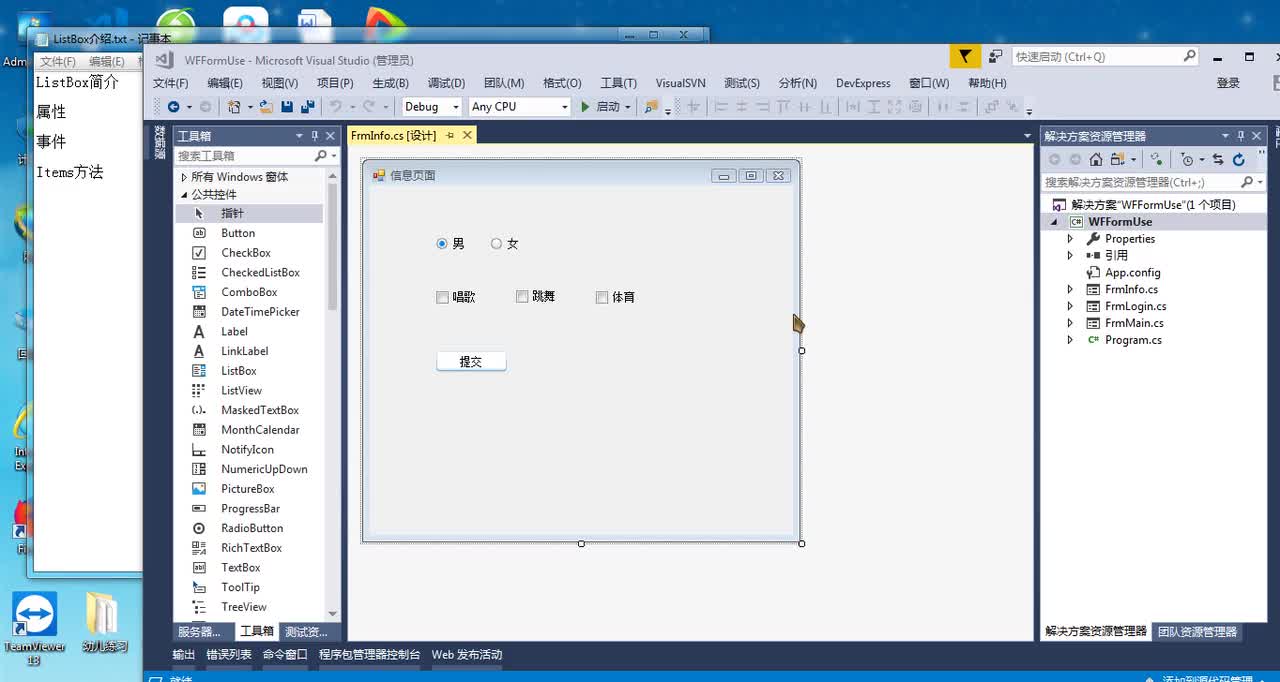Image resolution: width=1280 pixels, height=682 pixels.
Task: Pick the CheckBox control from the toolbox
Action: coord(246,253)
